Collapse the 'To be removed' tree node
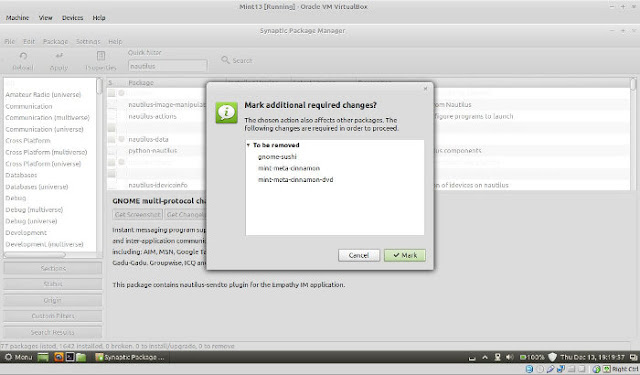The width and height of the screenshot is (640, 375). pos(248,145)
